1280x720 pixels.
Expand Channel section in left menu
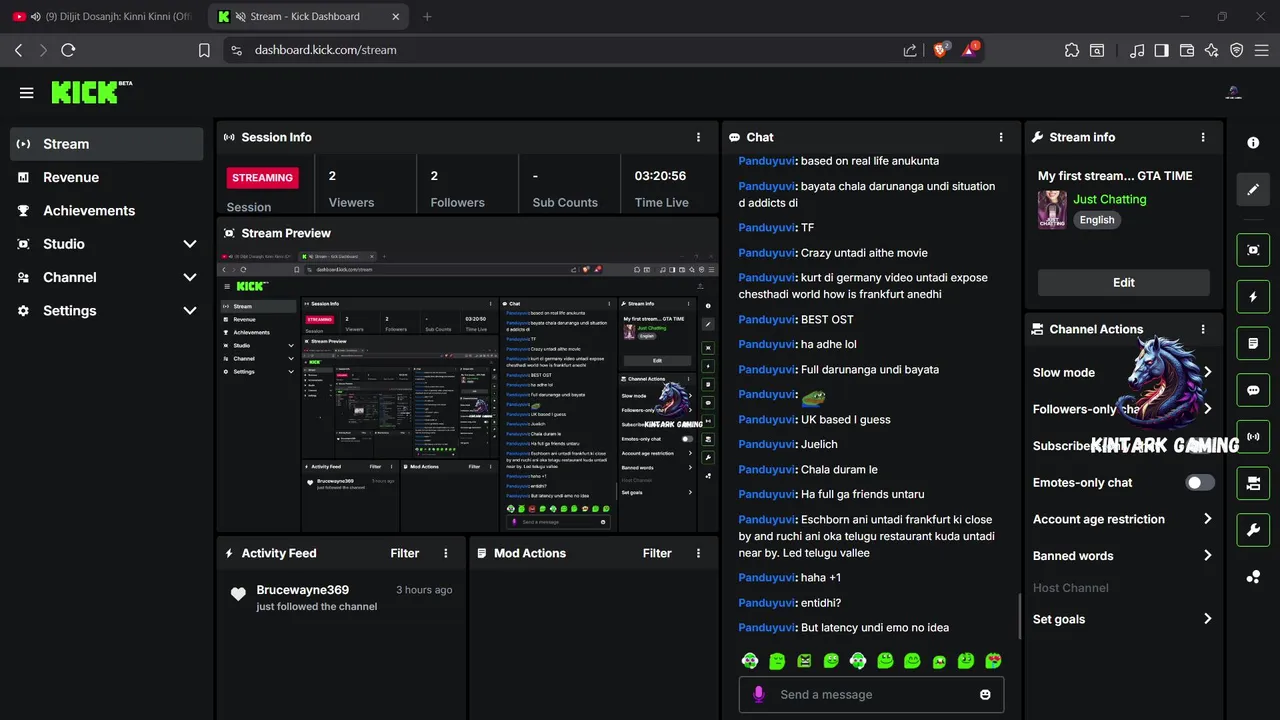point(190,277)
